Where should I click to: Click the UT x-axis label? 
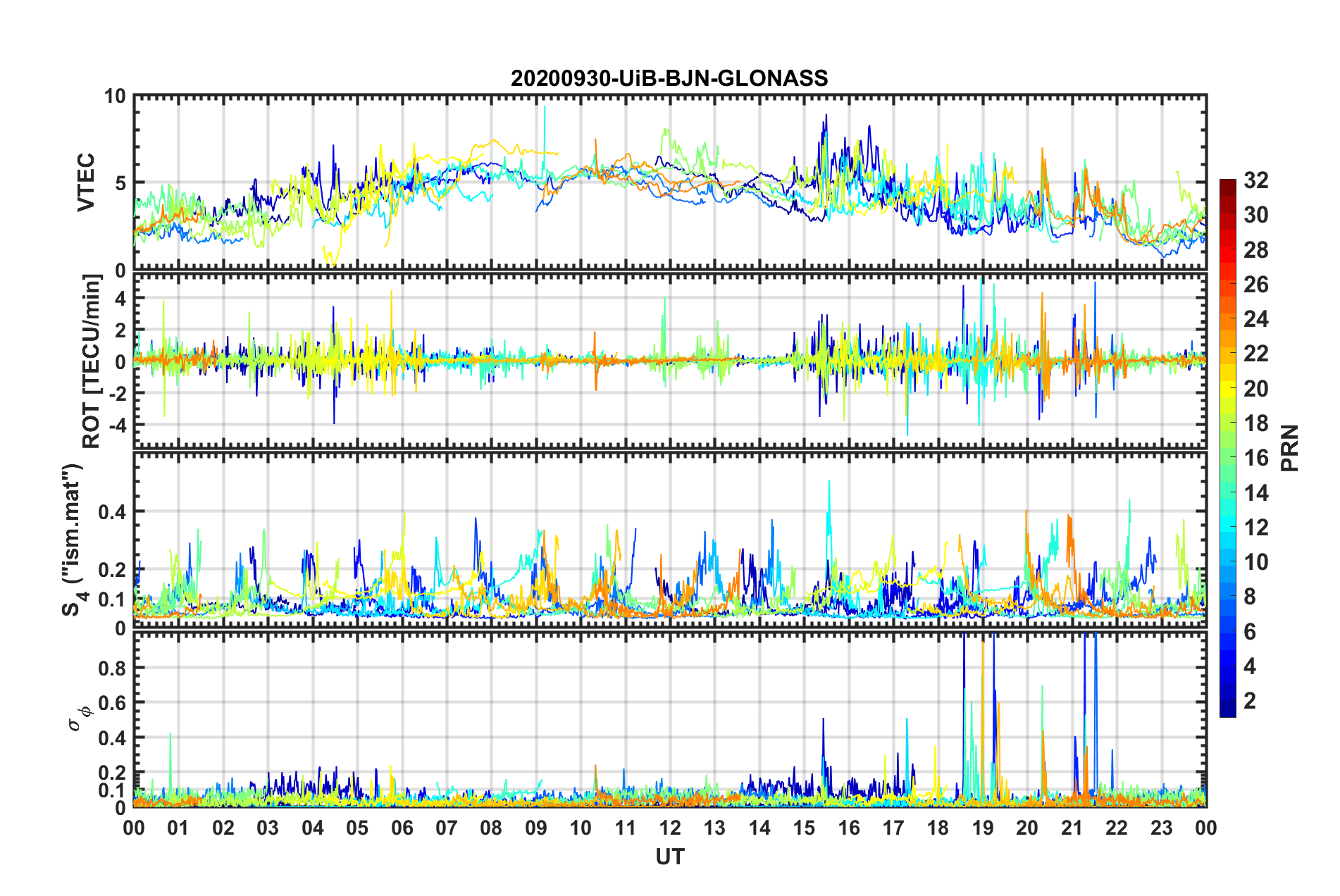click(x=670, y=856)
